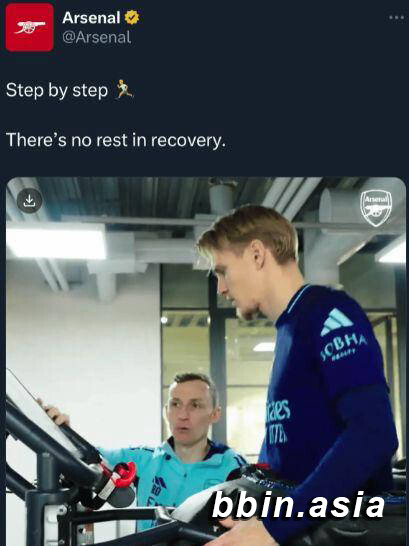
Task: Open the @Arsenal handle link
Action: coord(97,37)
